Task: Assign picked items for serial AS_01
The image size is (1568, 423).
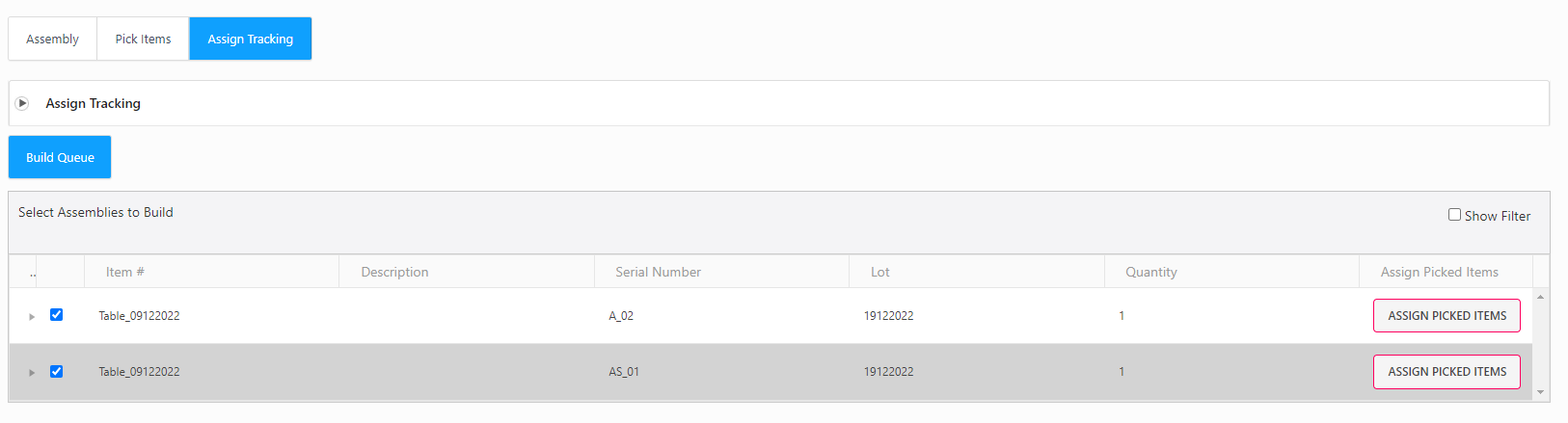Action: [x=1446, y=372]
